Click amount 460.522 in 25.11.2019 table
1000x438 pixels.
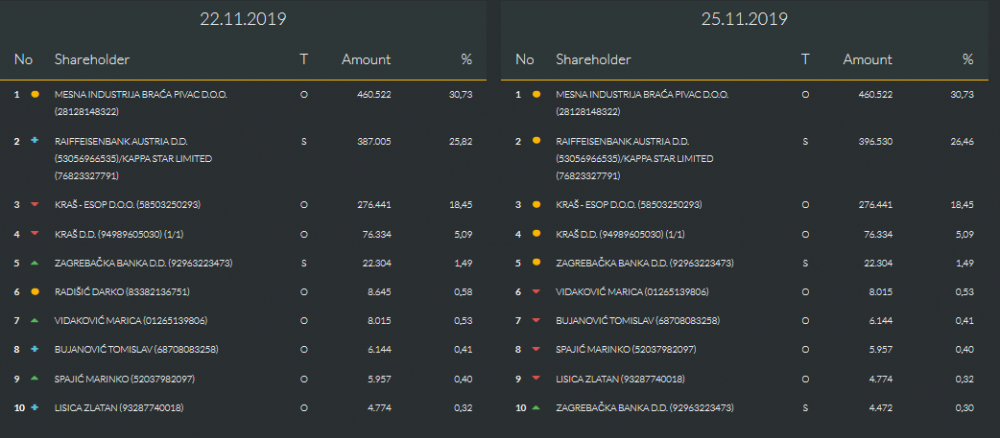click(874, 94)
